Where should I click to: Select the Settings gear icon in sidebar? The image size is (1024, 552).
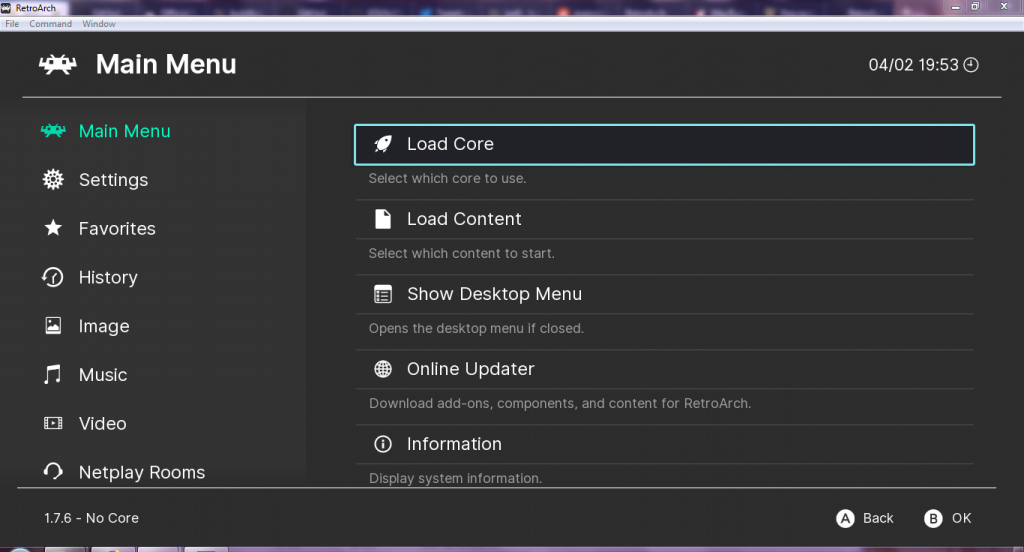(53, 180)
